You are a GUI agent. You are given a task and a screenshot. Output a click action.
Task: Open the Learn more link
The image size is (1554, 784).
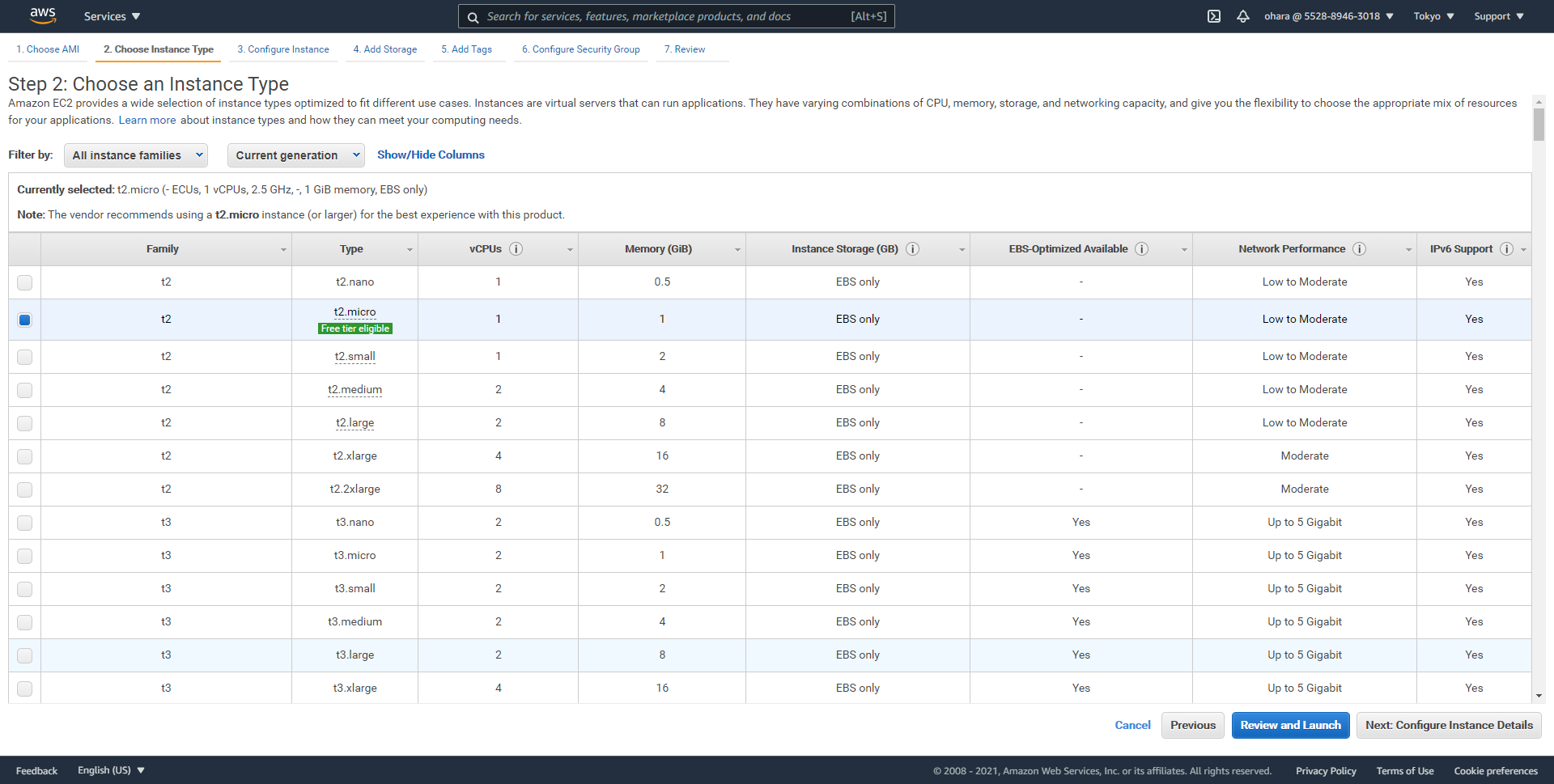click(147, 120)
